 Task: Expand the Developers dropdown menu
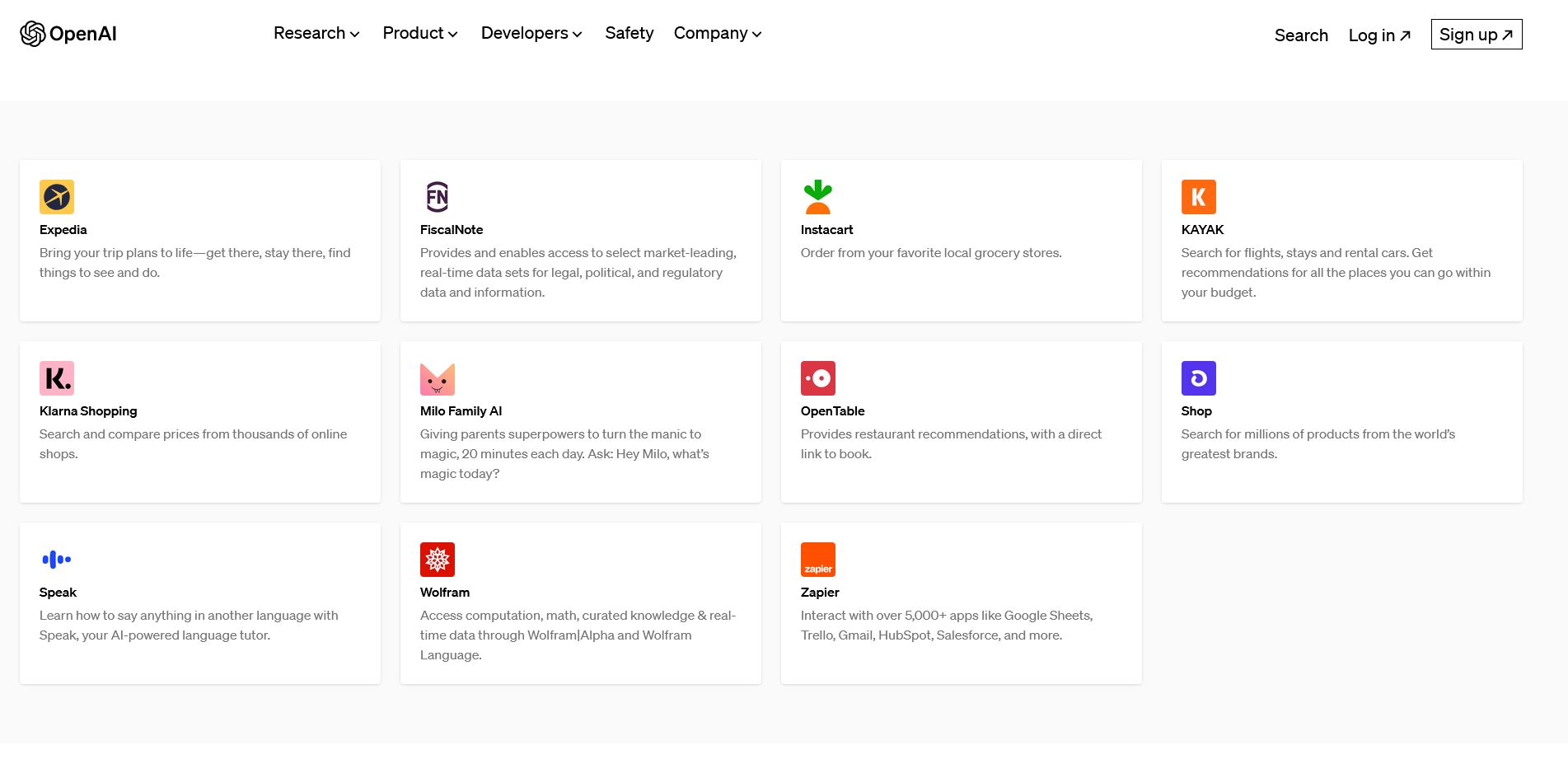click(531, 34)
